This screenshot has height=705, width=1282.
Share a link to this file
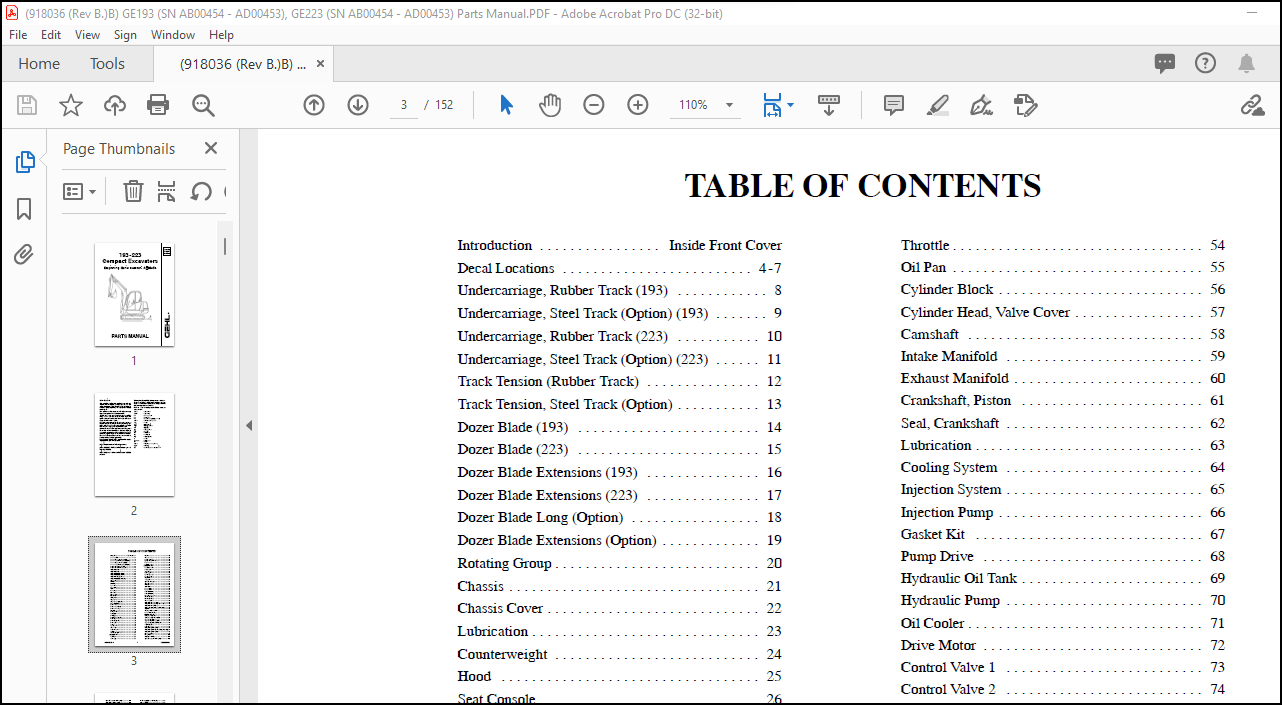1252,105
